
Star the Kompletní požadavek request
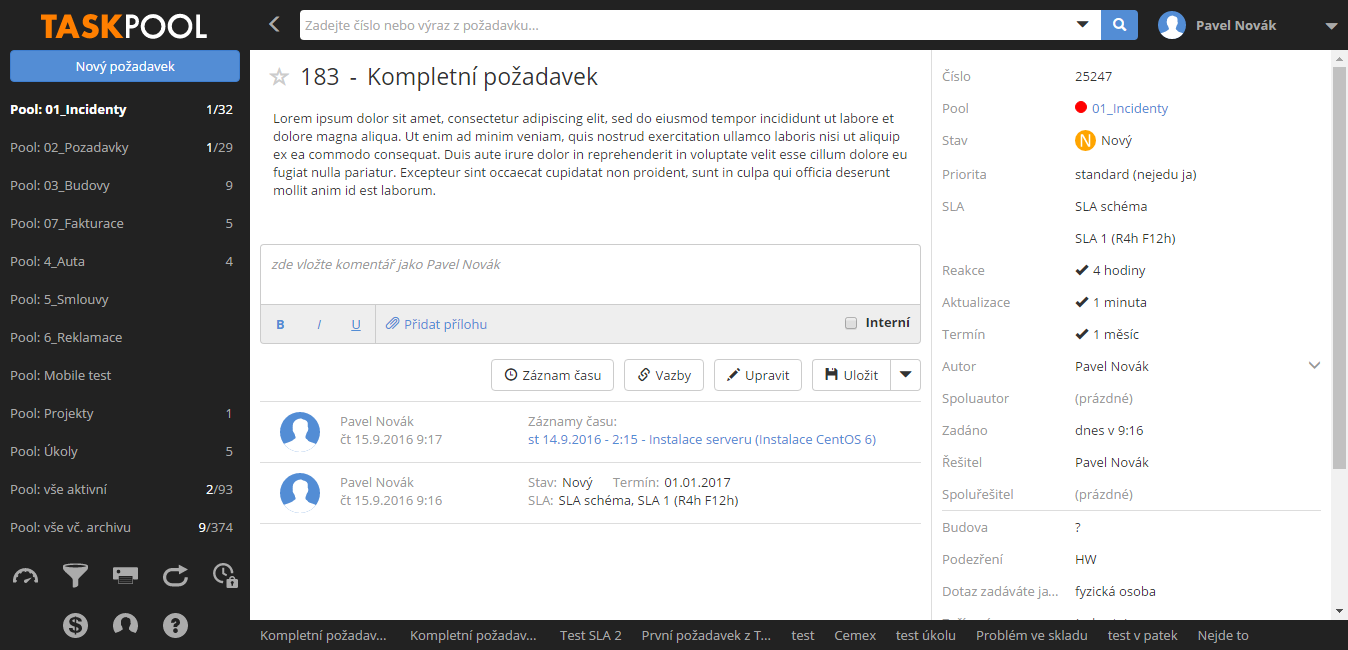coord(280,77)
